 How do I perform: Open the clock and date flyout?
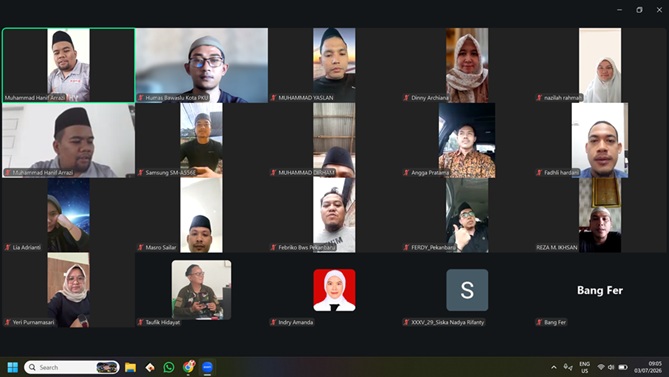pos(648,367)
